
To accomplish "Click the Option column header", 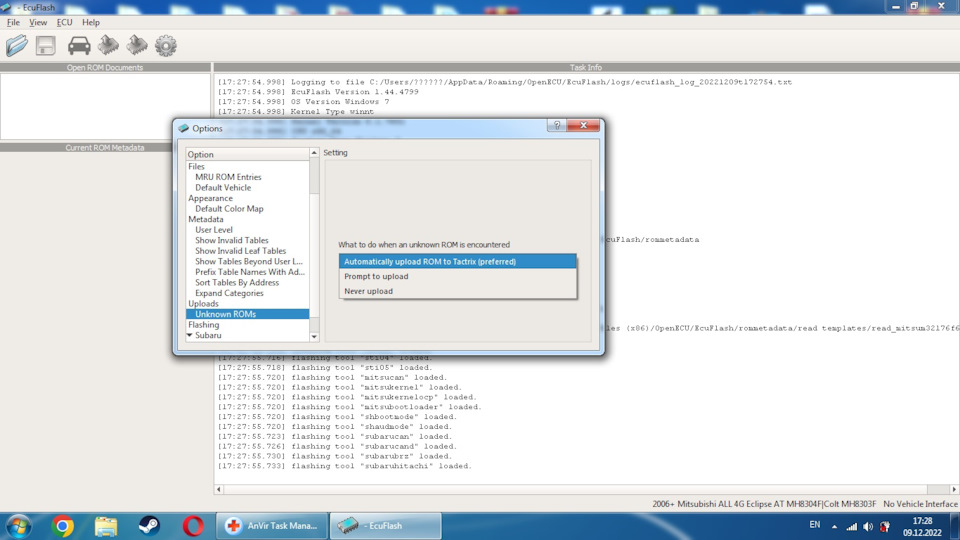I will (x=247, y=154).
